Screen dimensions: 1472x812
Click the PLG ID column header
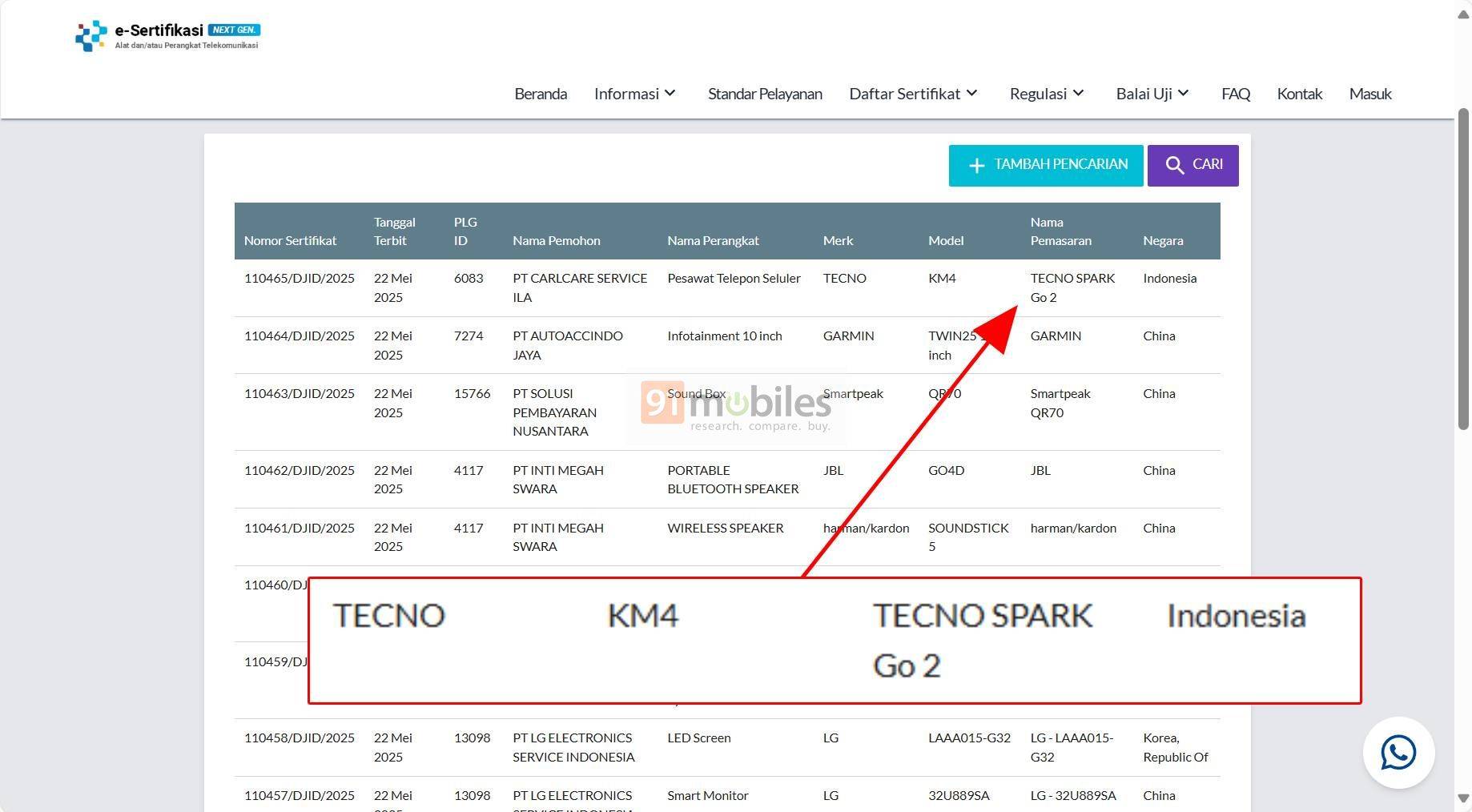(465, 231)
